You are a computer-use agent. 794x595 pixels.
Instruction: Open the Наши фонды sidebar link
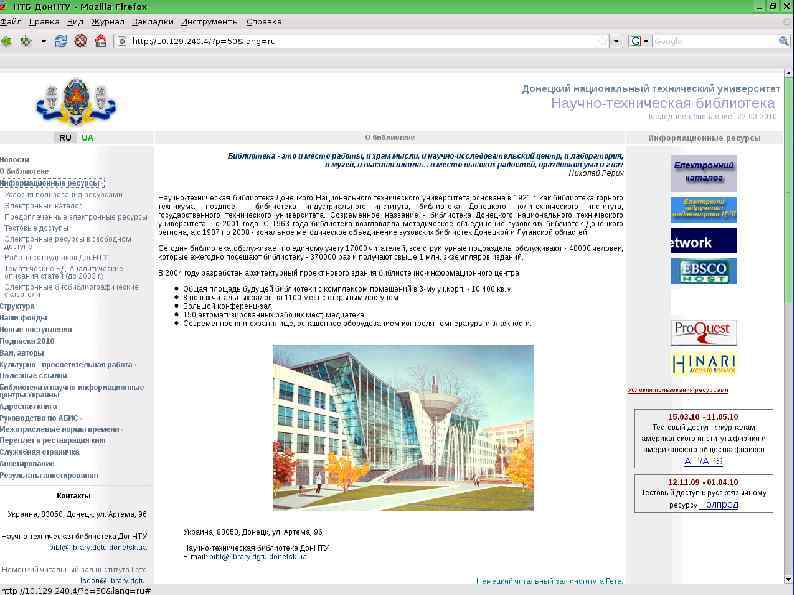(x=23, y=318)
